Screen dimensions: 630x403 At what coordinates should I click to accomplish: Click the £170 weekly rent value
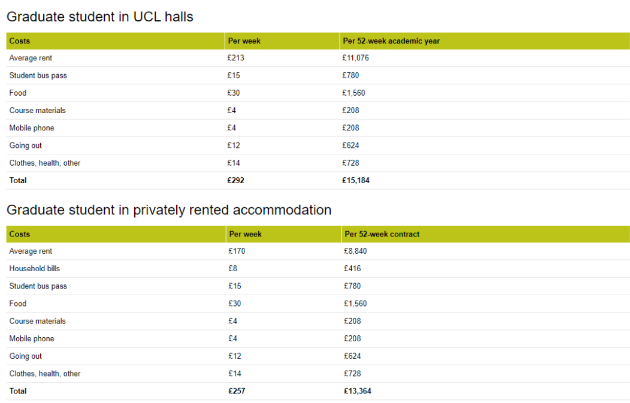236,251
